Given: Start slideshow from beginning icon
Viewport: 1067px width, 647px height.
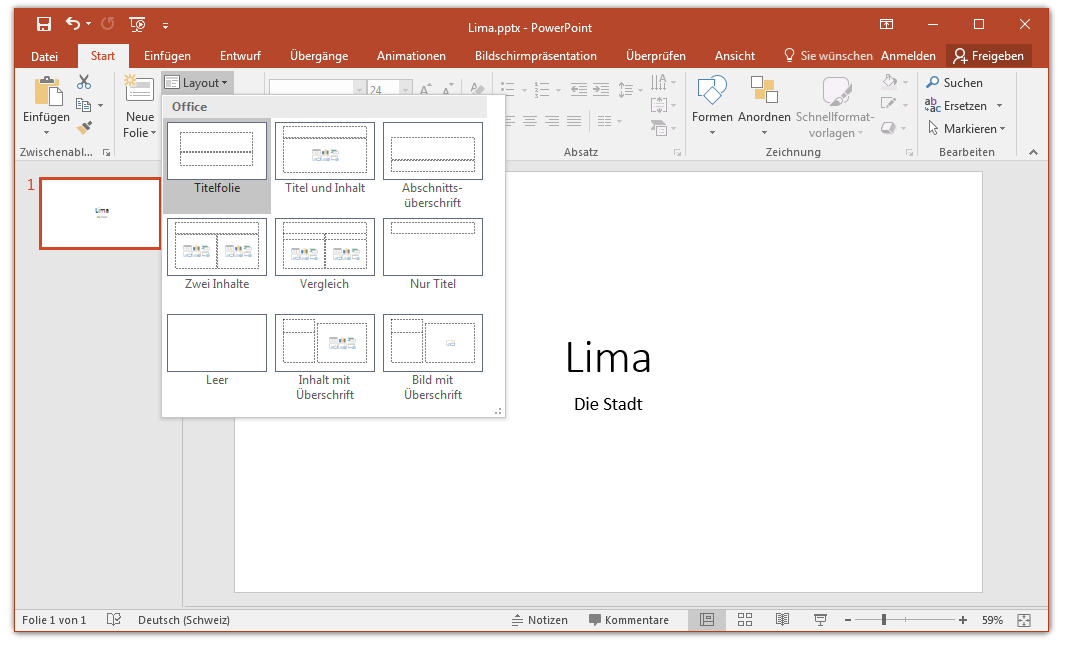Looking at the screenshot, I should coord(137,24).
